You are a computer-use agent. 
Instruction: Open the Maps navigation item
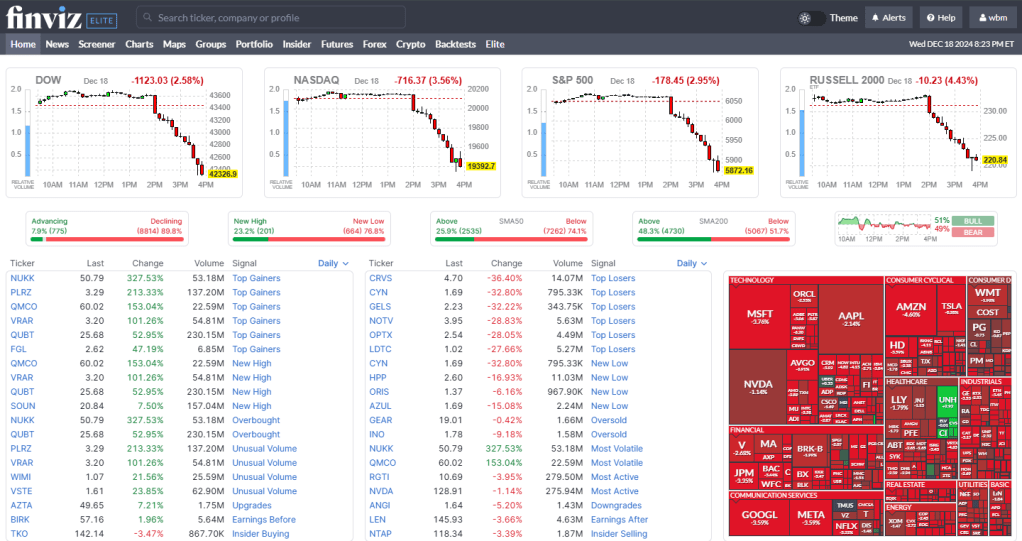point(174,44)
